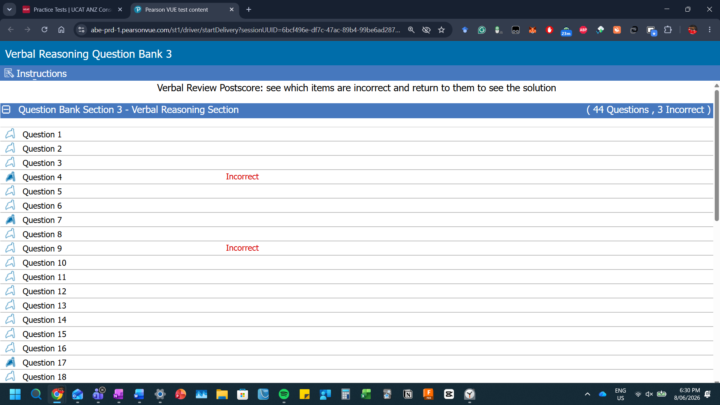The width and height of the screenshot is (720, 405).
Task: Bookmark this page with the star icon
Action: [441, 30]
